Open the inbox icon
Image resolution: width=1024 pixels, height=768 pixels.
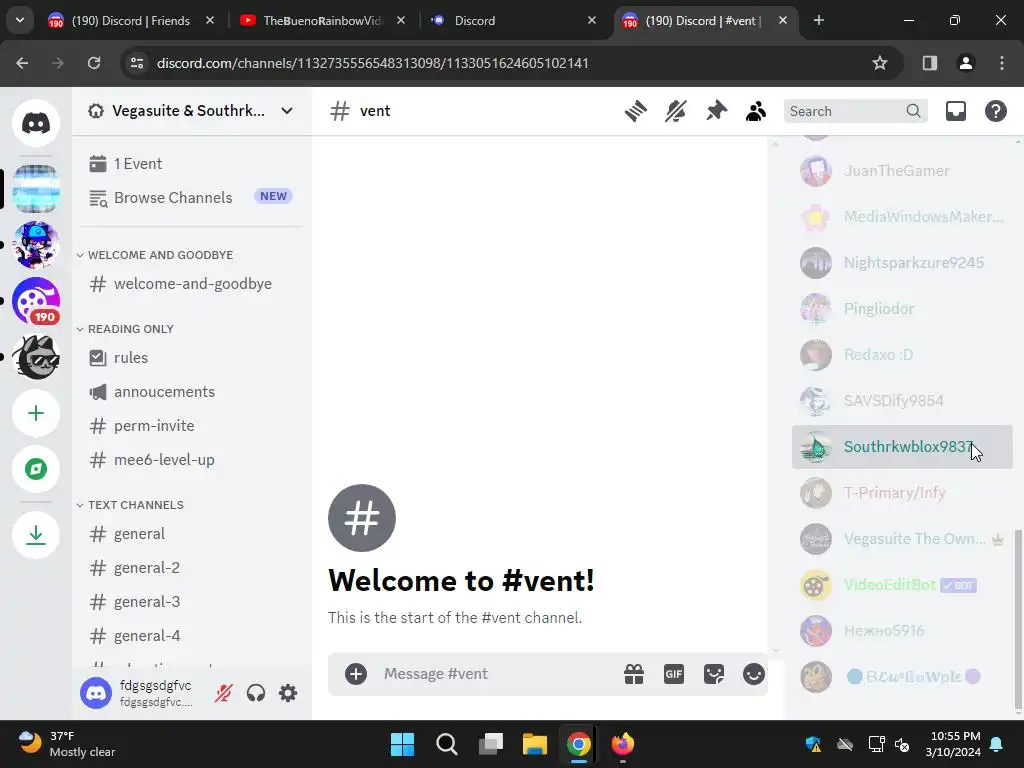coord(955,111)
